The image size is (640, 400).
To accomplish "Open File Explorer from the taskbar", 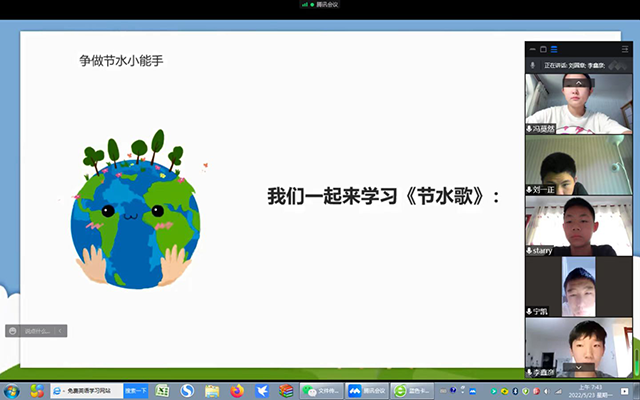I will click(x=212, y=391).
